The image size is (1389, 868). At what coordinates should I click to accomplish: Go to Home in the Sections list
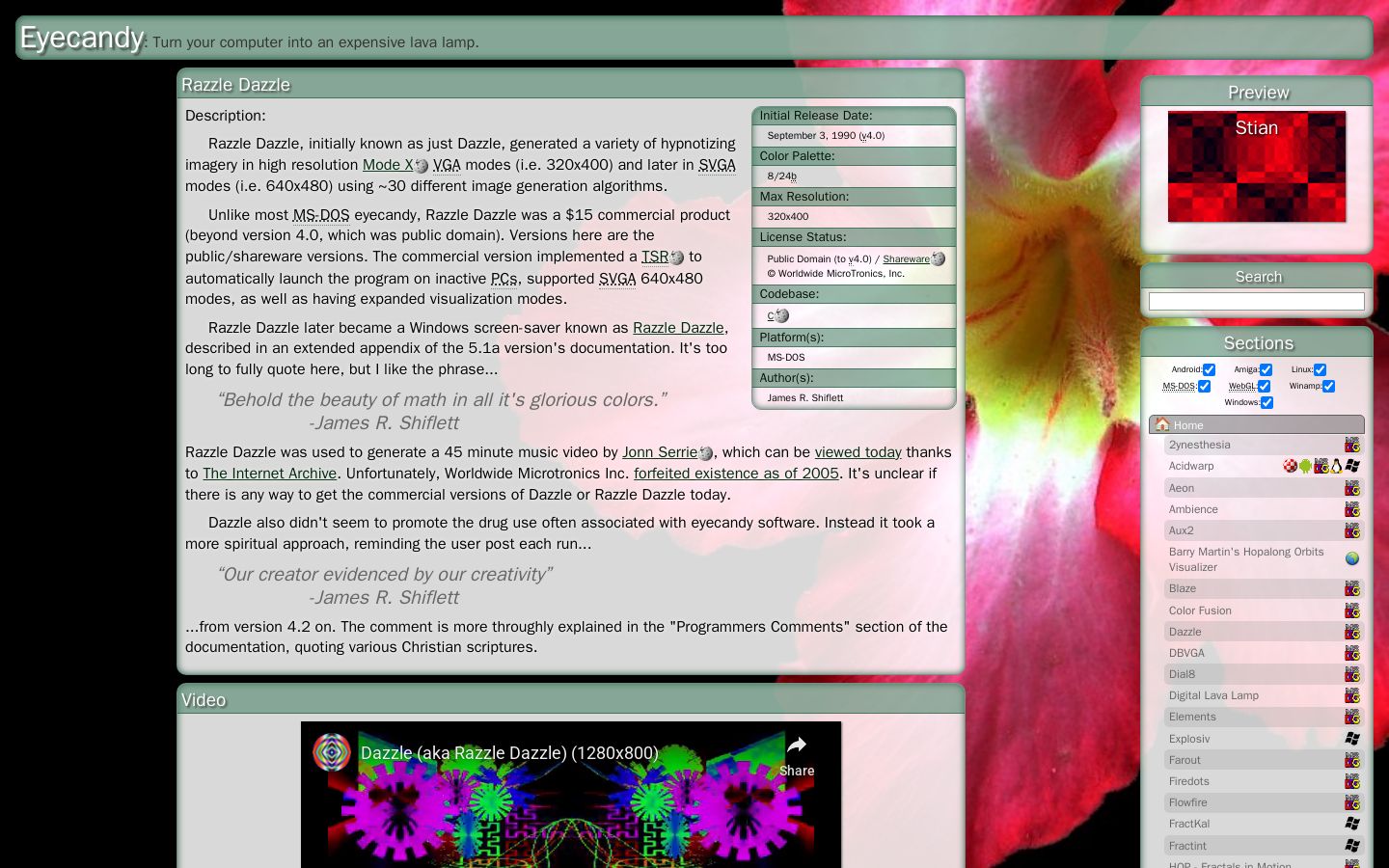[1257, 424]
